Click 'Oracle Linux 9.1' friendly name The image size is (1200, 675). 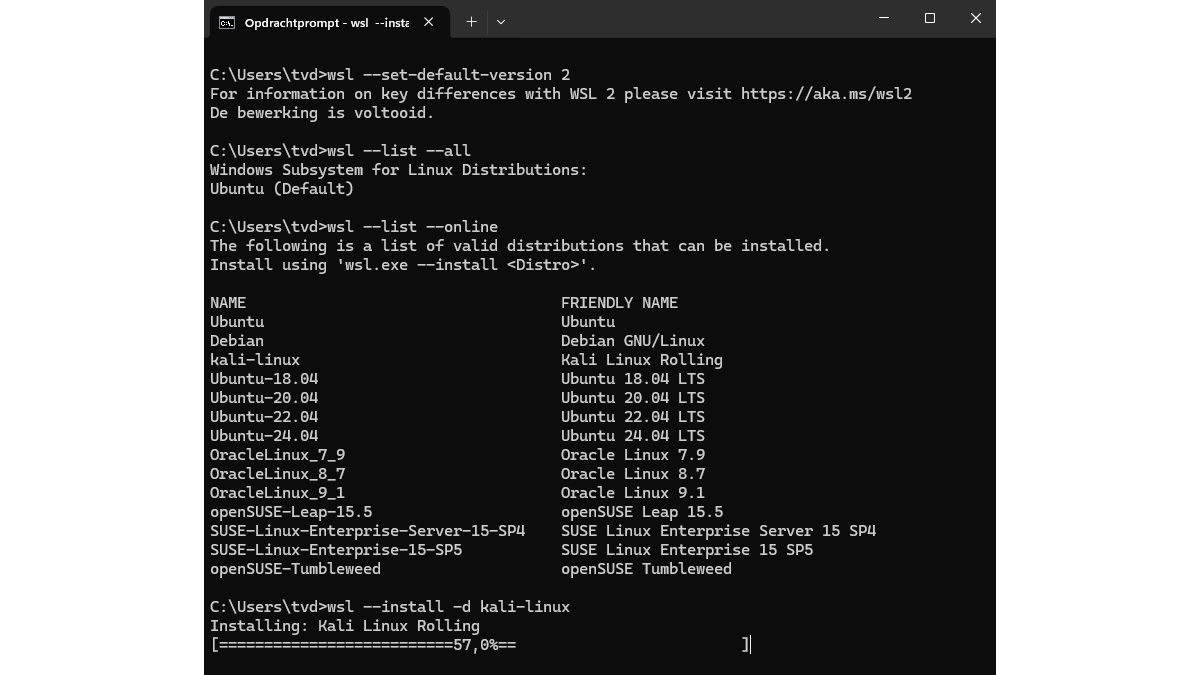tap(632, 493)
